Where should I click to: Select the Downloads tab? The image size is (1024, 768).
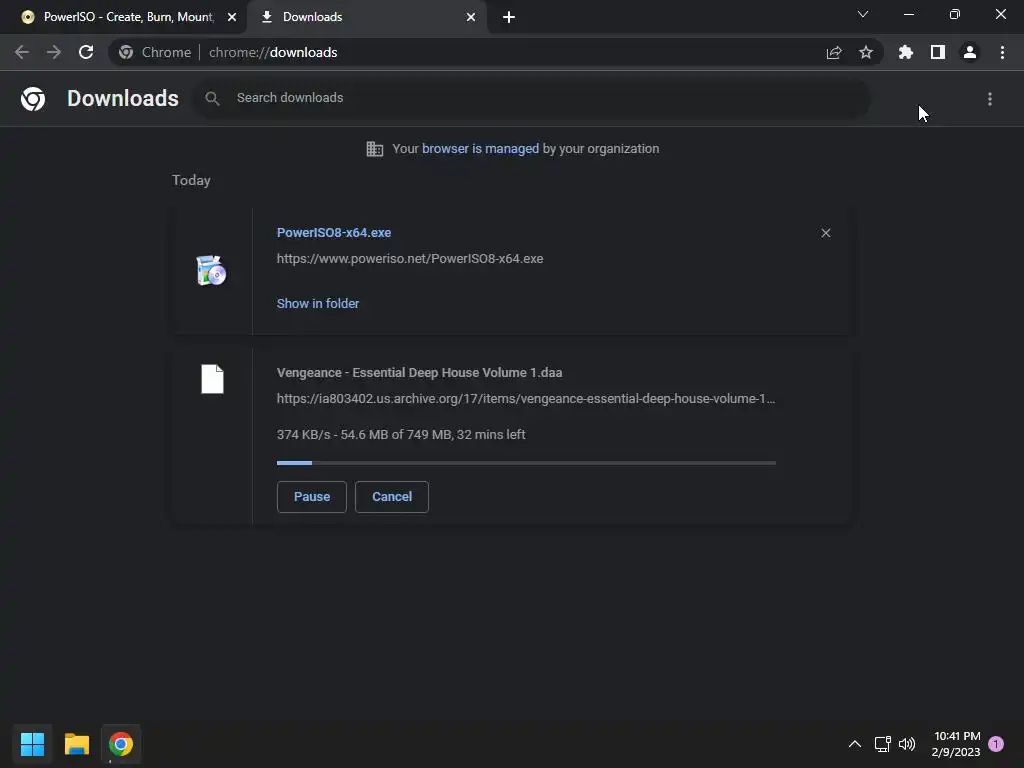click(366, 17)
